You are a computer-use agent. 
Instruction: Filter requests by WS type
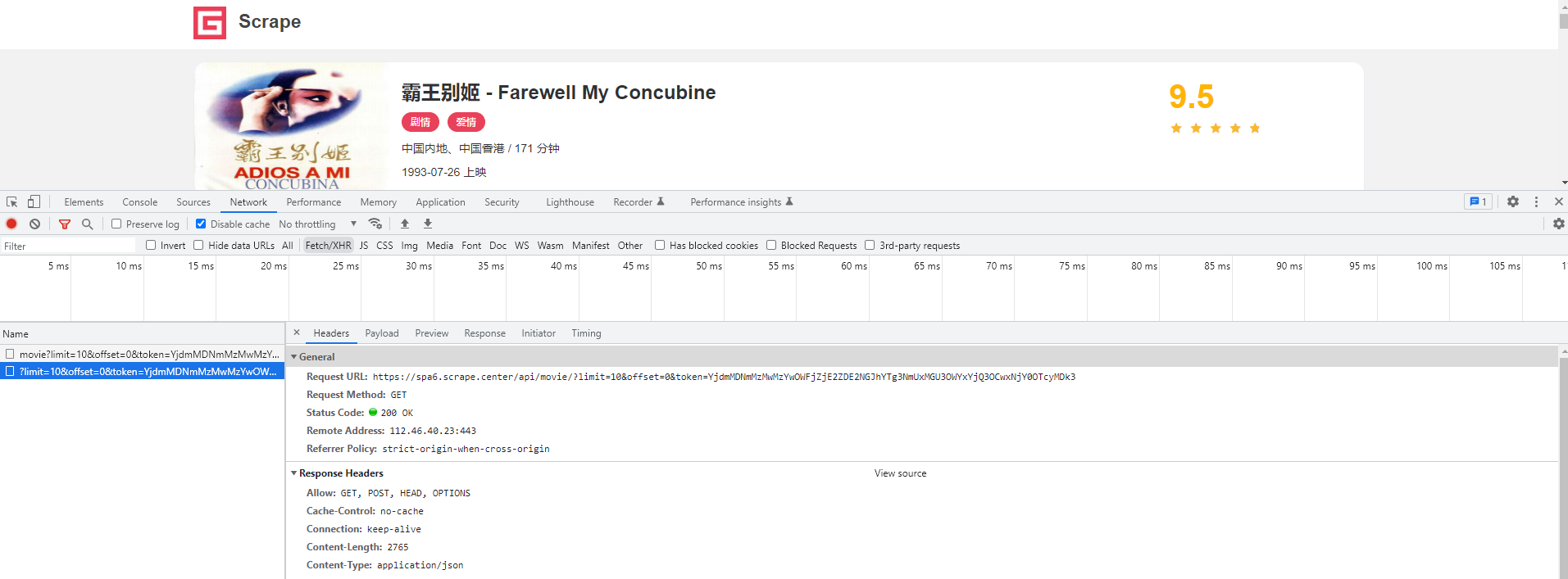(522, 246)
